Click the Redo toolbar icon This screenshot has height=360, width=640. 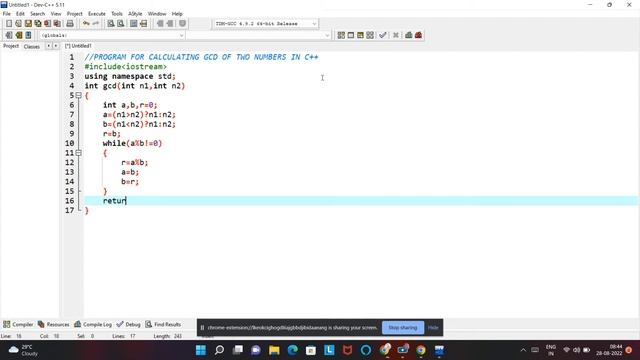point(96,24)
